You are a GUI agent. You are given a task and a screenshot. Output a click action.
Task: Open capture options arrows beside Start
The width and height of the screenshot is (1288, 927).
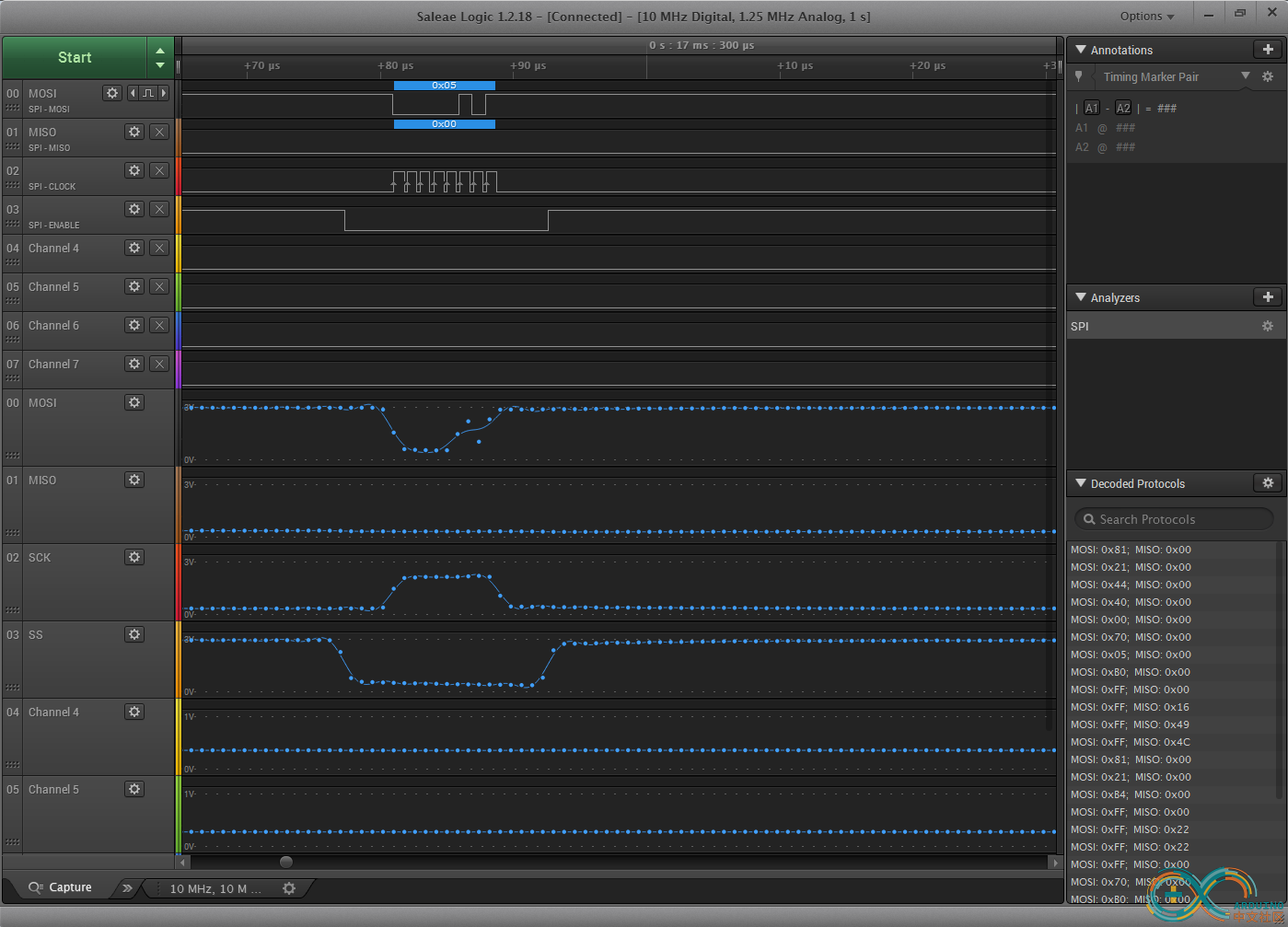tap(160, 58)
